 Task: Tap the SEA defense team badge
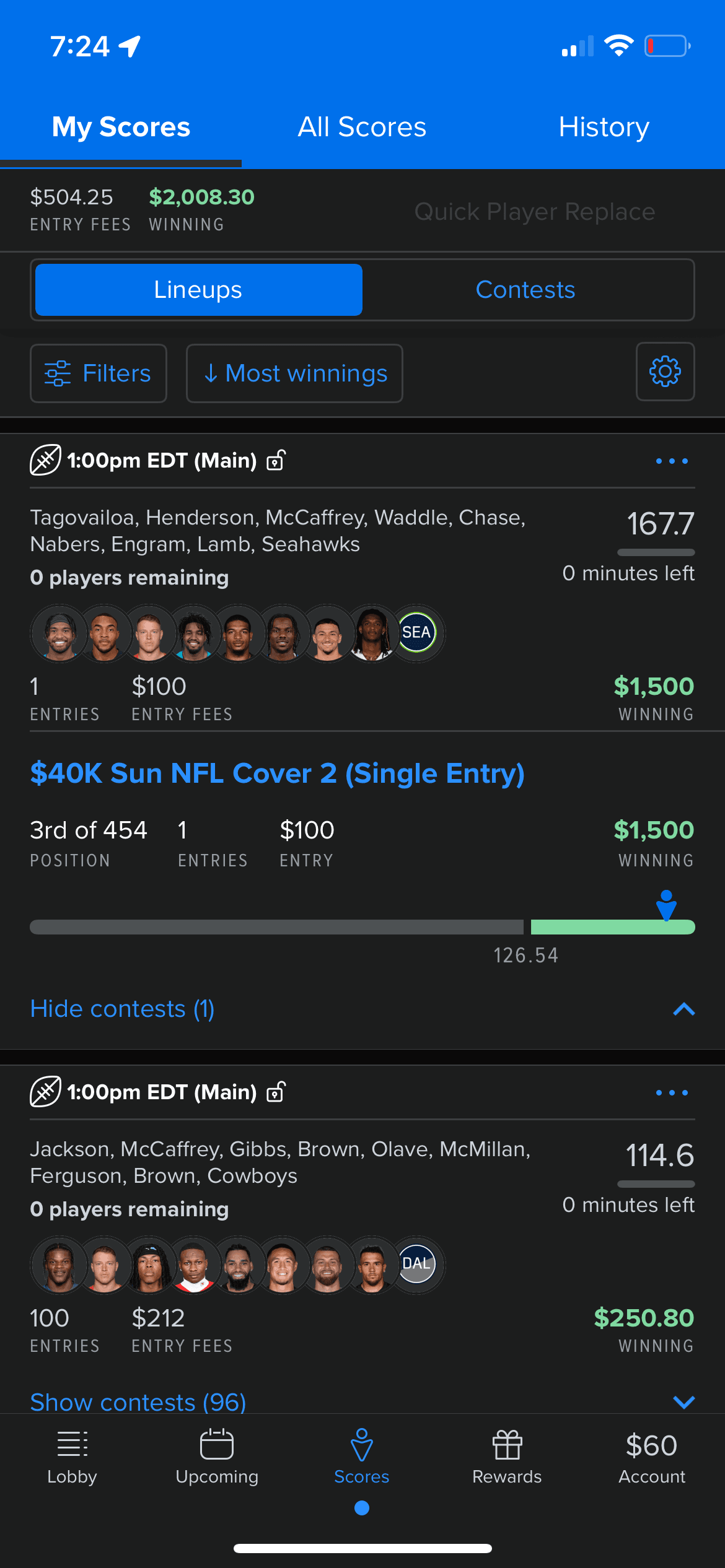[x=416, y=632]
